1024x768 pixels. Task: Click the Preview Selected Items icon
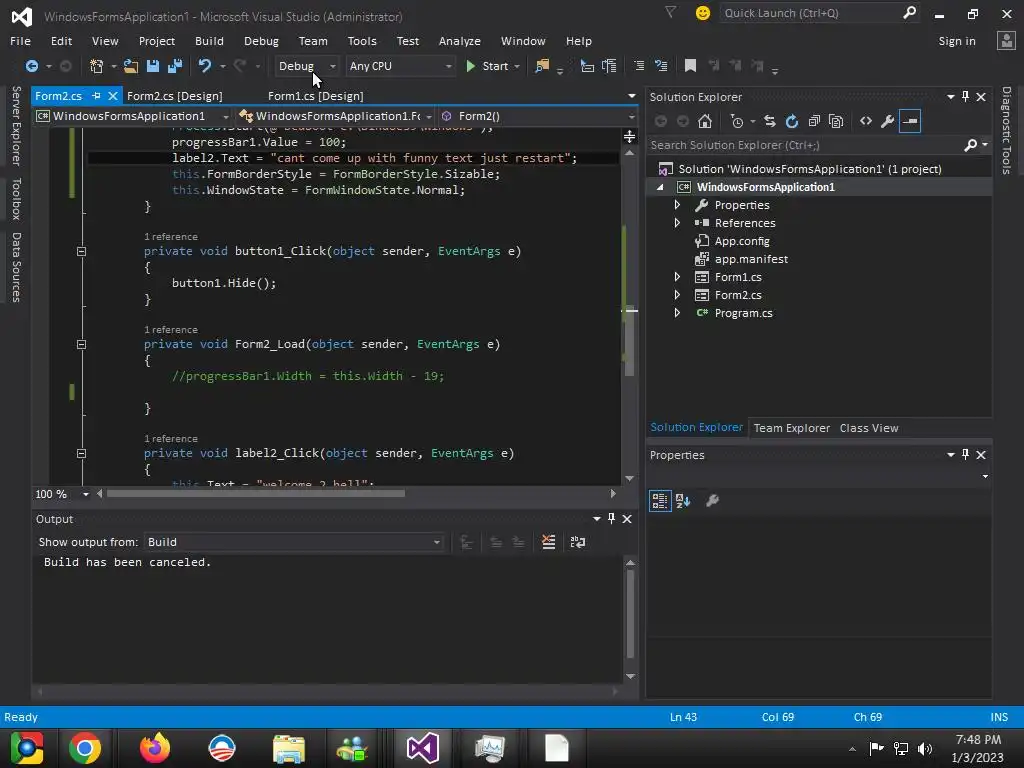click(910, 121)
